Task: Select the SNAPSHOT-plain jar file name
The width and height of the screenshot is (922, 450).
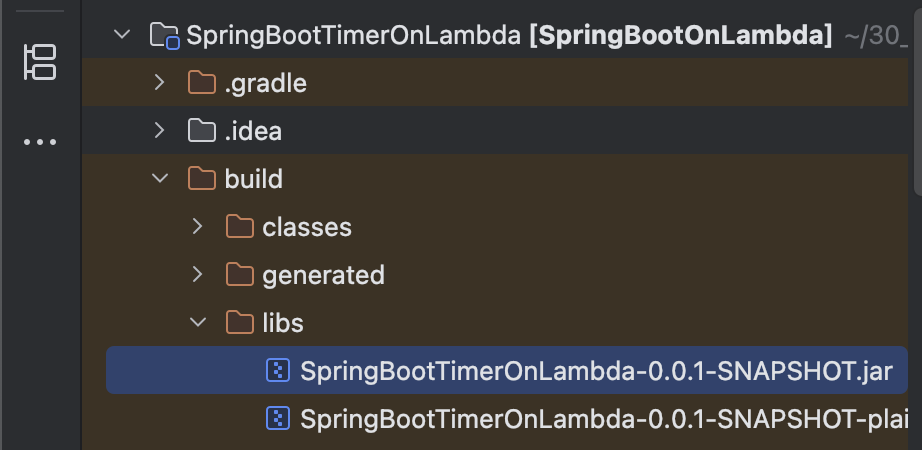Action: [604, 419]
